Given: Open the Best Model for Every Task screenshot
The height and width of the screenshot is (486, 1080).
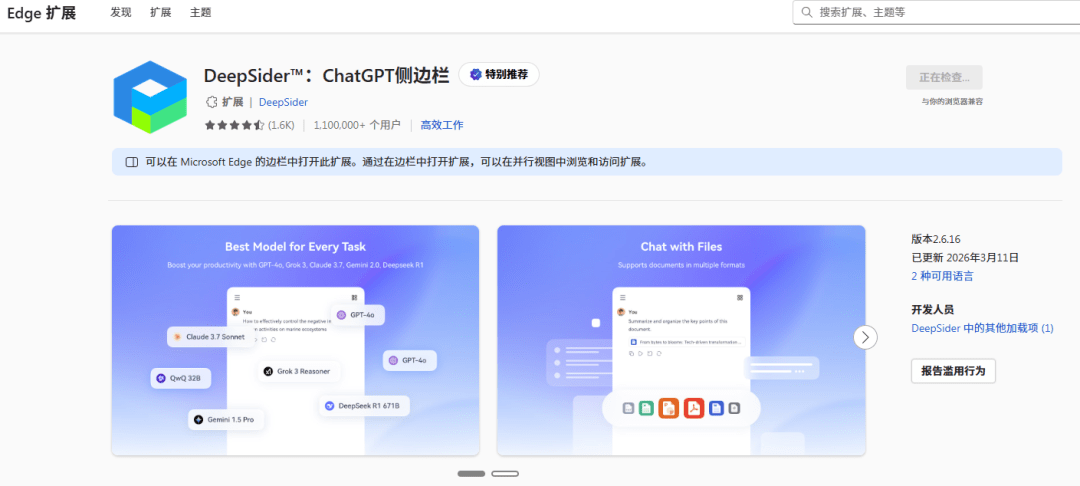Looking at the screenshot, I should [x=295, y=340].
